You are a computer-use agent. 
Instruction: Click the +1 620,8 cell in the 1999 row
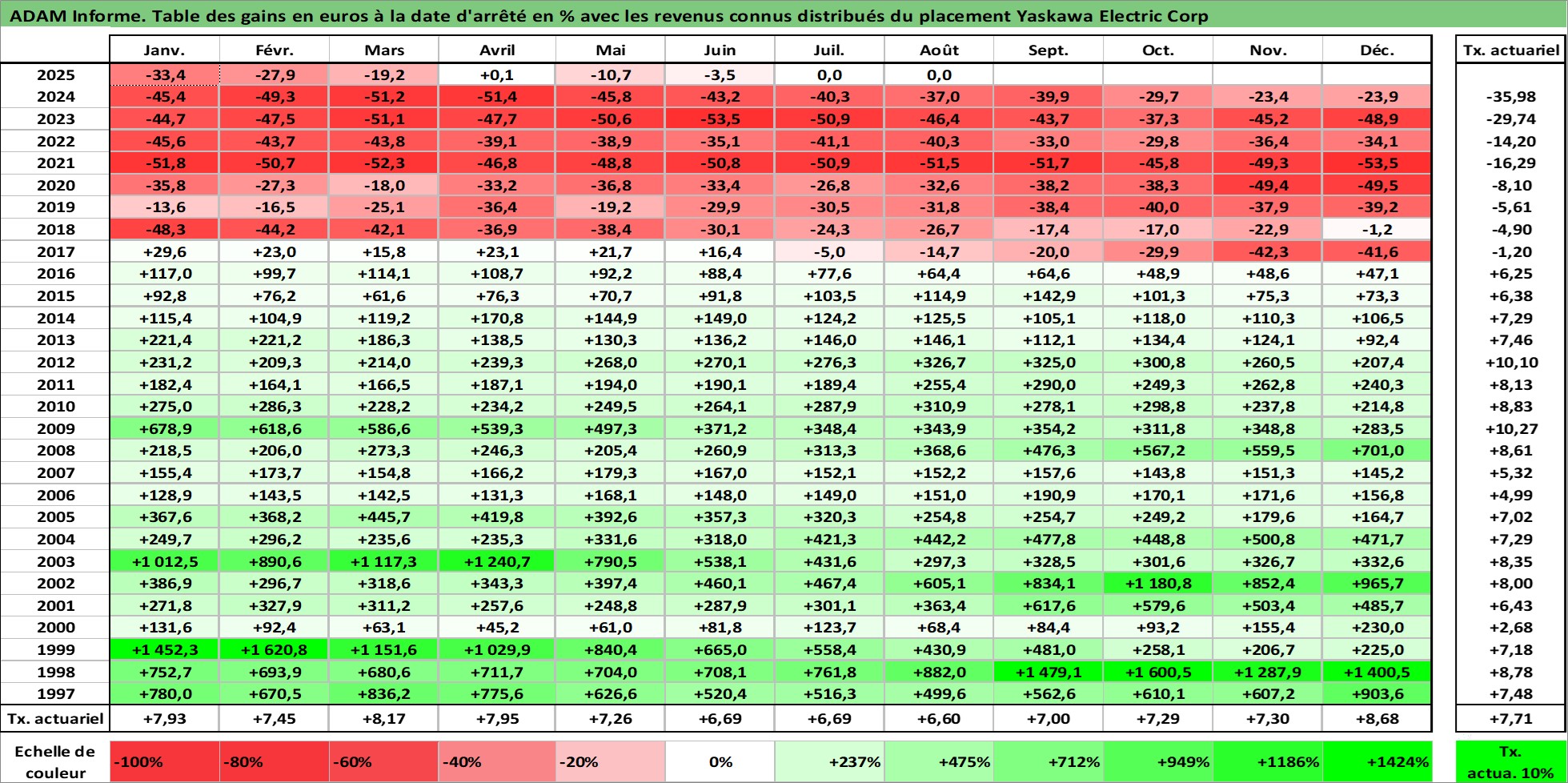coord(275,649)
